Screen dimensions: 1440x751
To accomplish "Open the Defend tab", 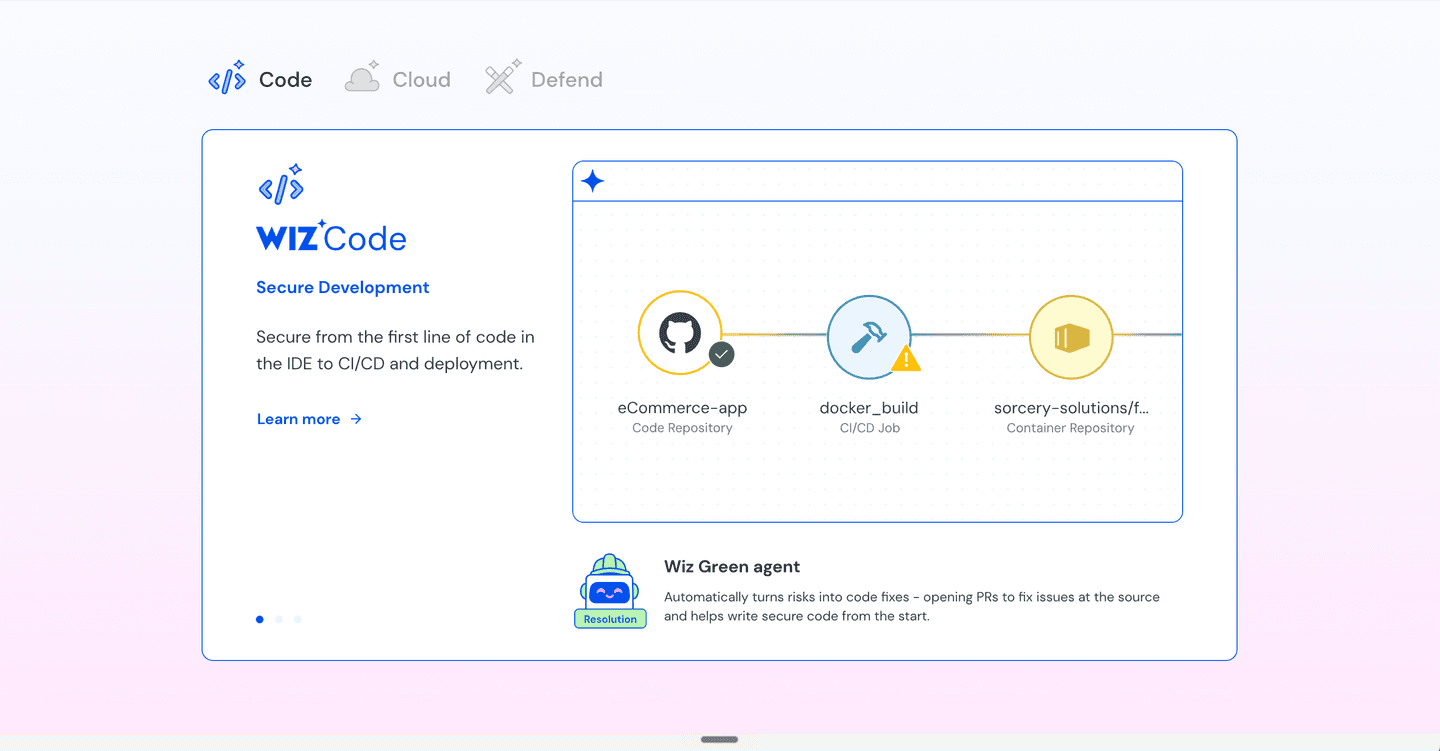I will (544, 79).
